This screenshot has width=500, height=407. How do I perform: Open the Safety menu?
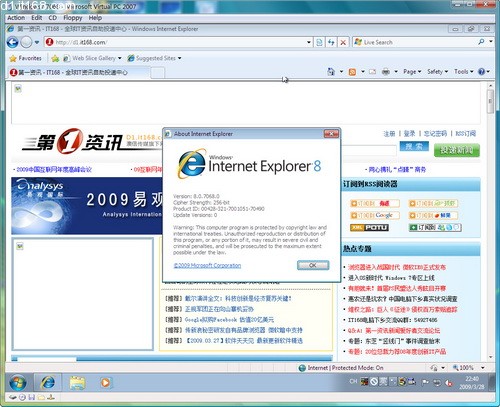(437, 72)
